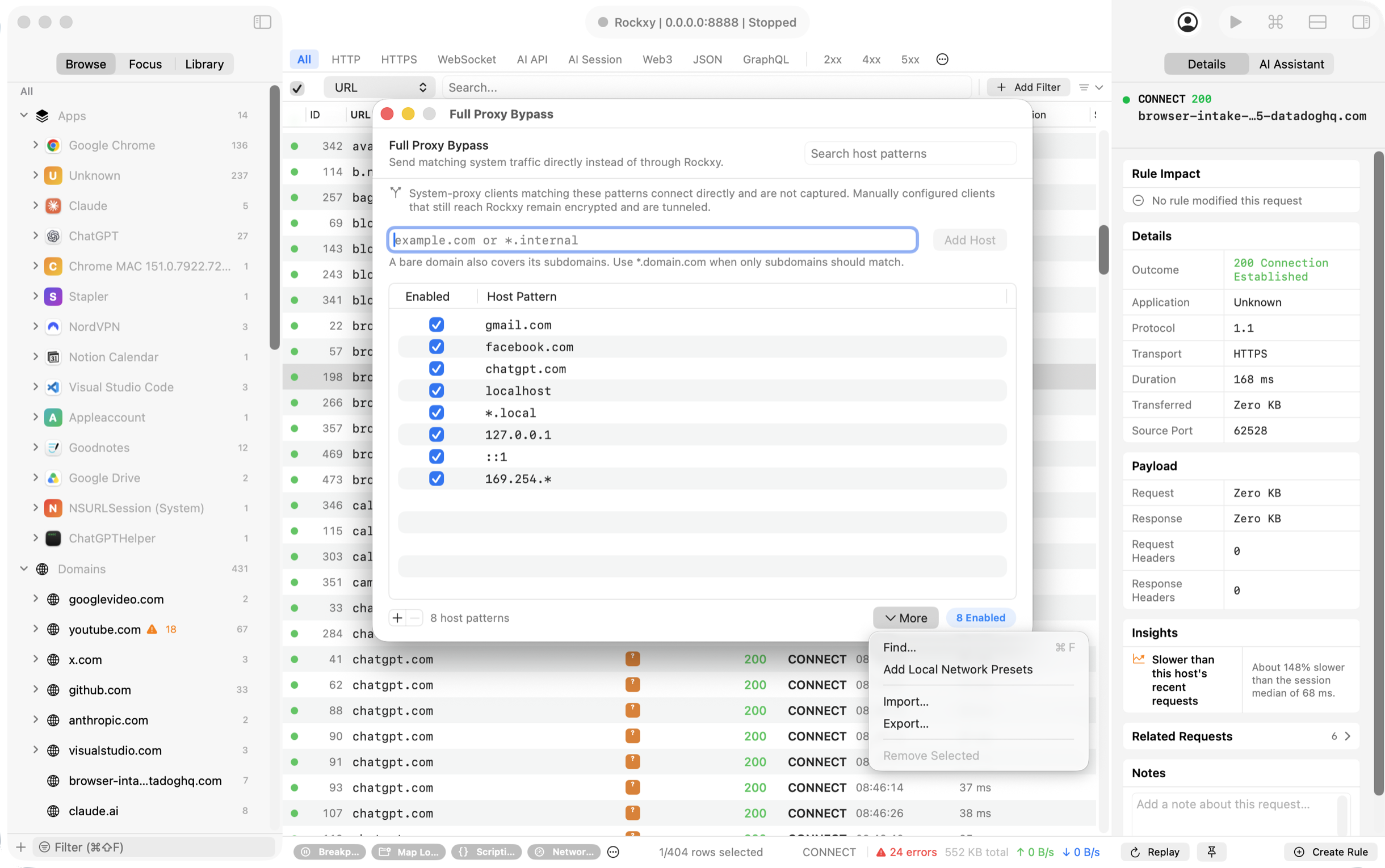The image size is (1385, 868).
Task: Switch to the Library tab
Action: point(204,64)
